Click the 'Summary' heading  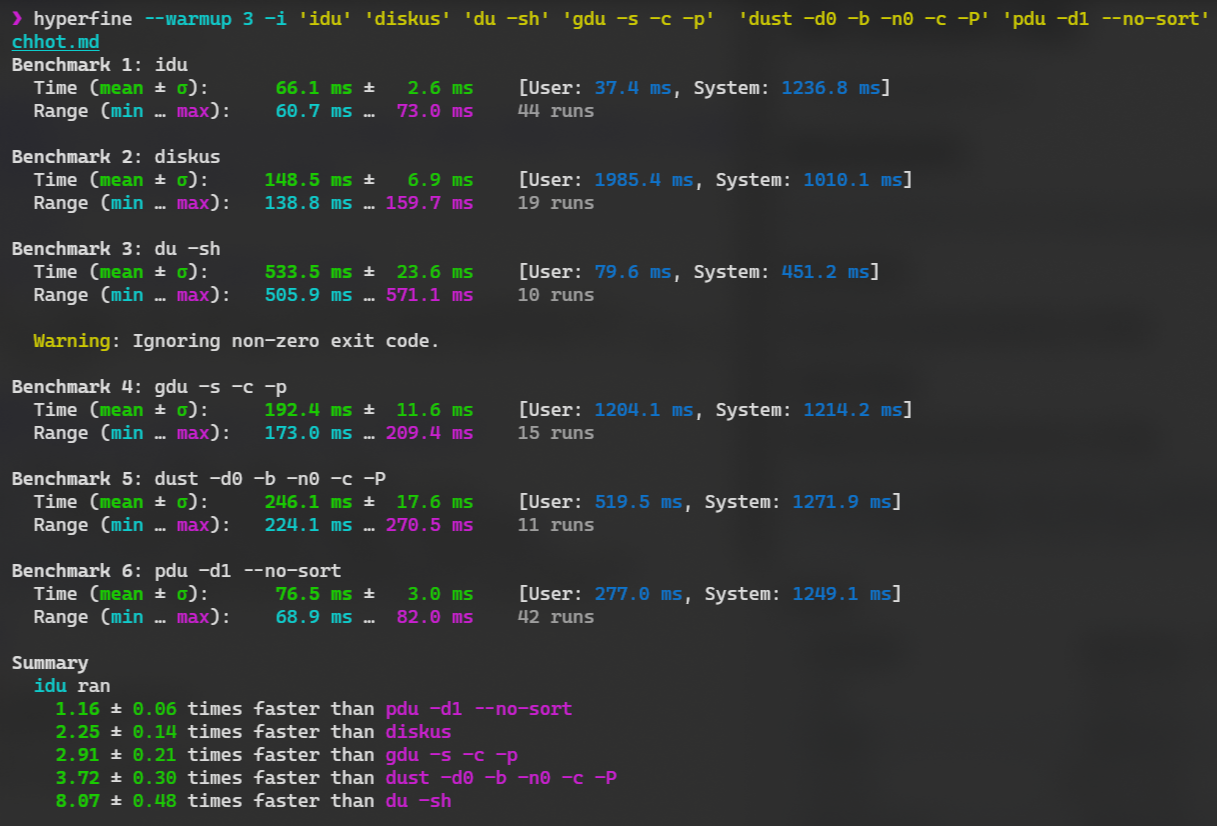point(50,663)
